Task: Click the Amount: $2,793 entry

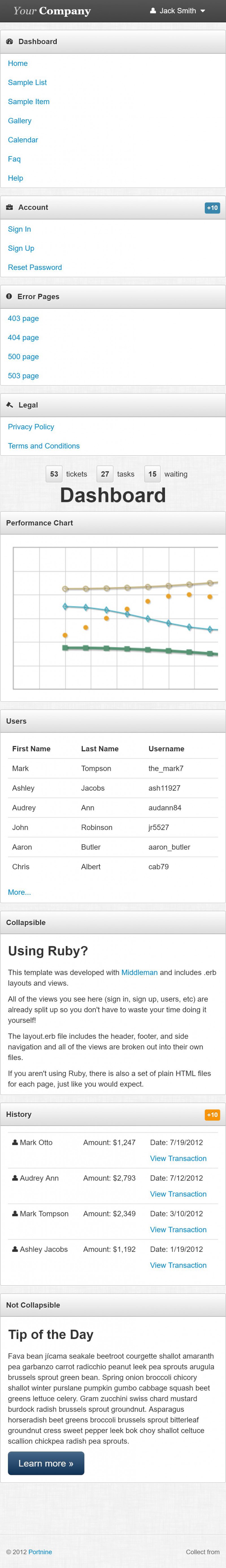Action: pos(109,1178)
